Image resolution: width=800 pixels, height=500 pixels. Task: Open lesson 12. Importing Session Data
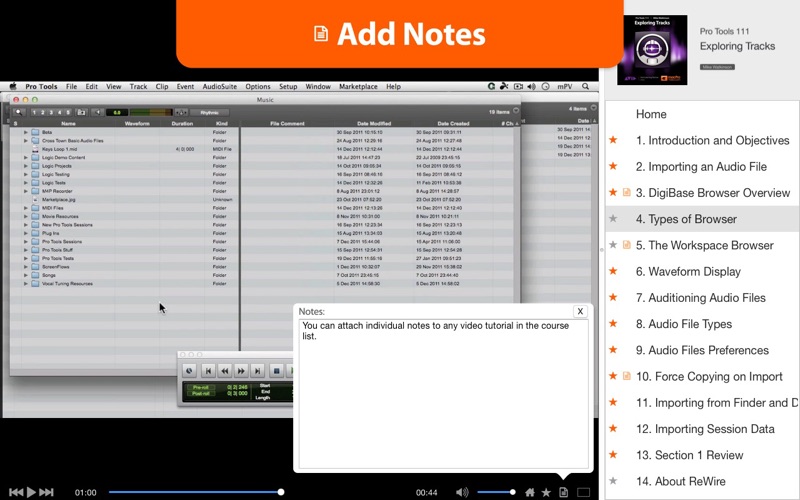click(705, 429)
